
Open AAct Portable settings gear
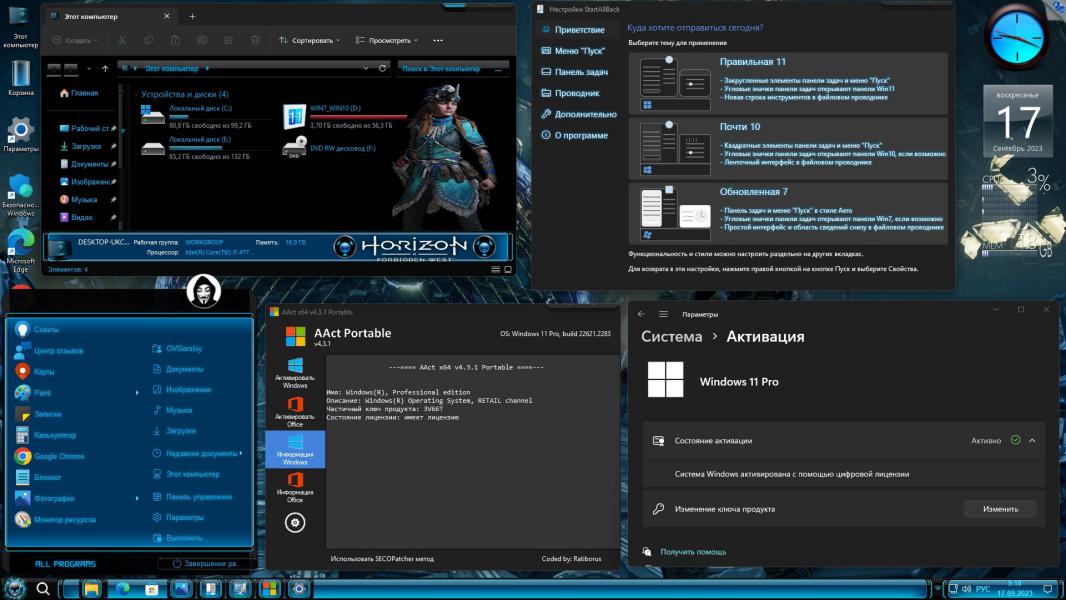294,523
